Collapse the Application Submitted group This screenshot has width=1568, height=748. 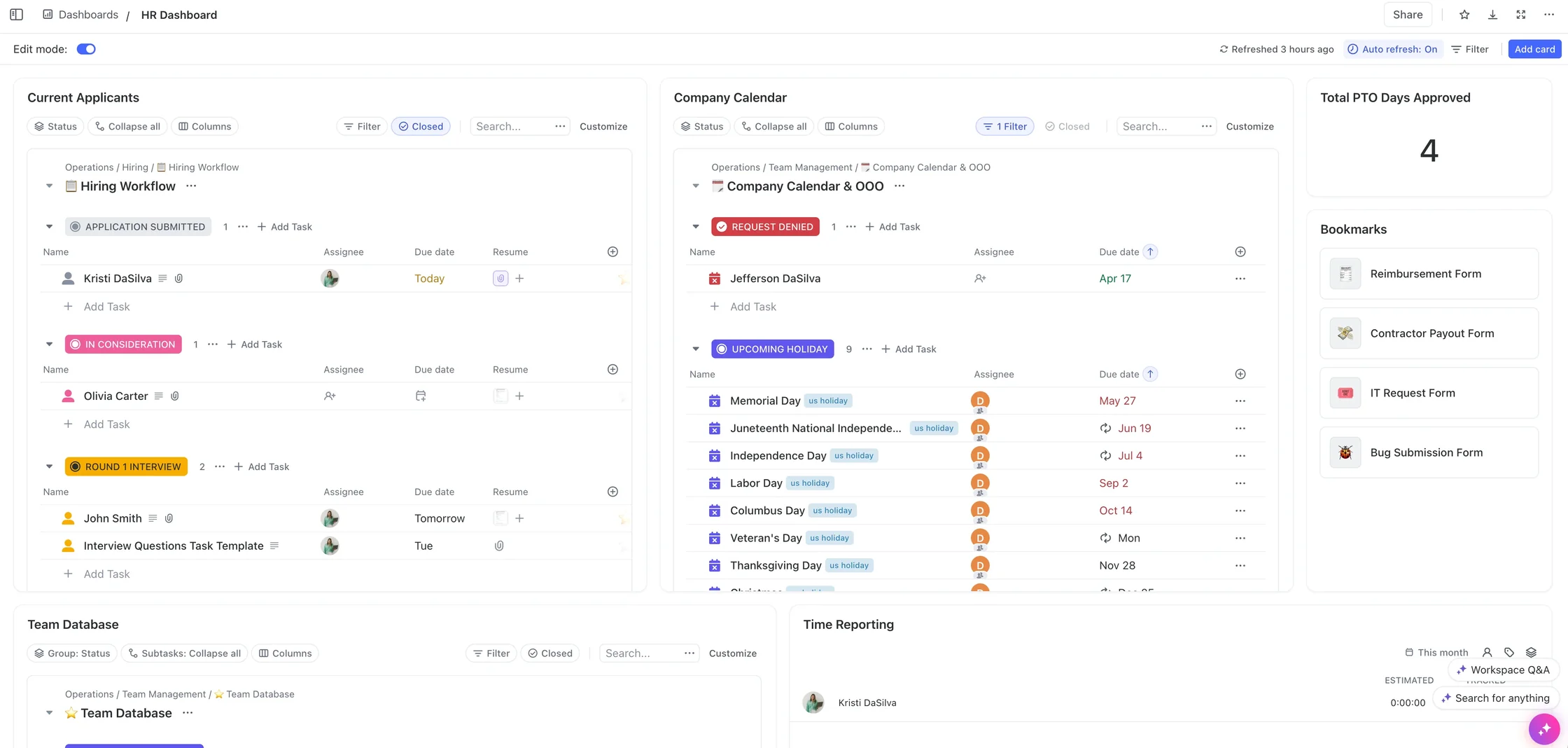click(49, 227)
